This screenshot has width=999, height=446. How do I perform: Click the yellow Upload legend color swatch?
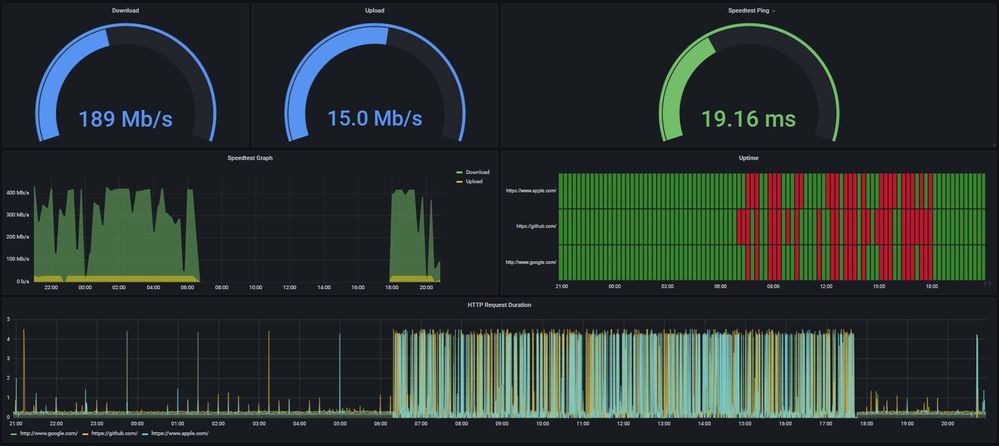459,182
